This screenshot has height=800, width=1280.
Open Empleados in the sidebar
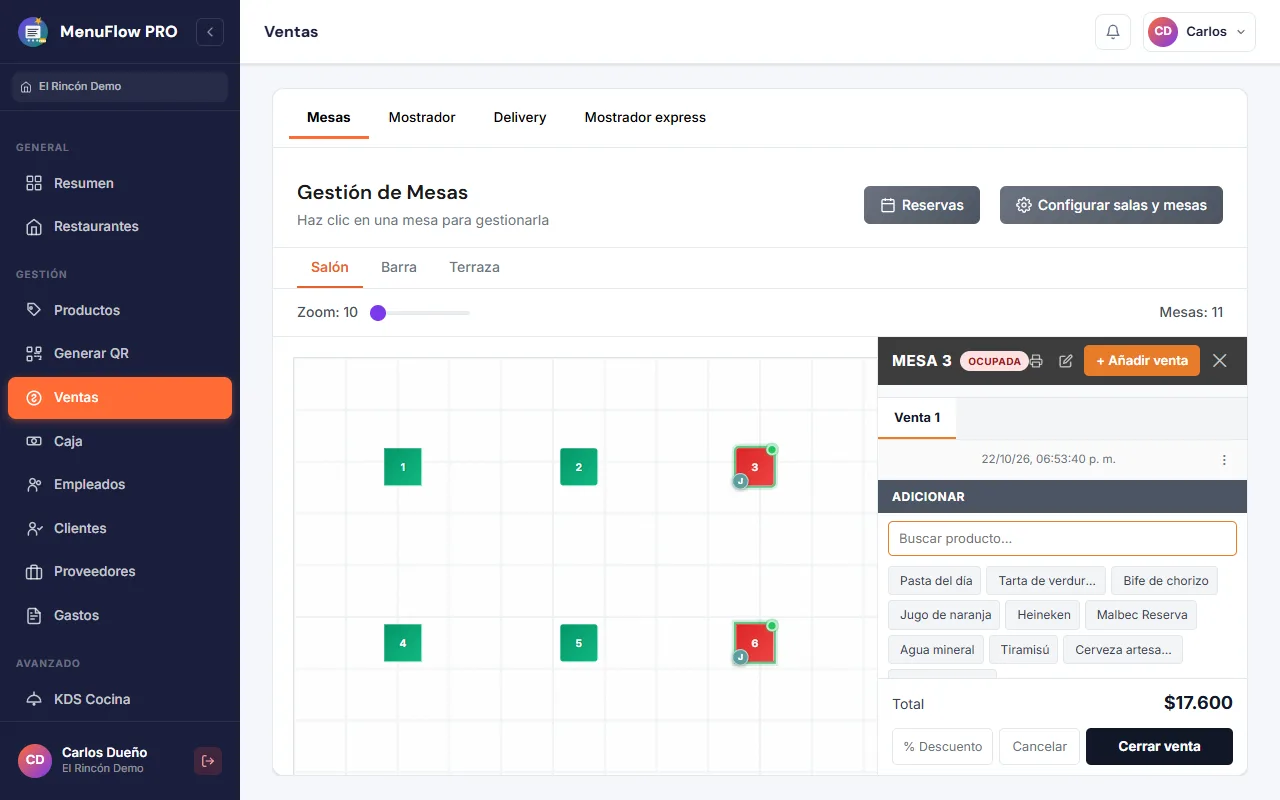tap(120, 484)
